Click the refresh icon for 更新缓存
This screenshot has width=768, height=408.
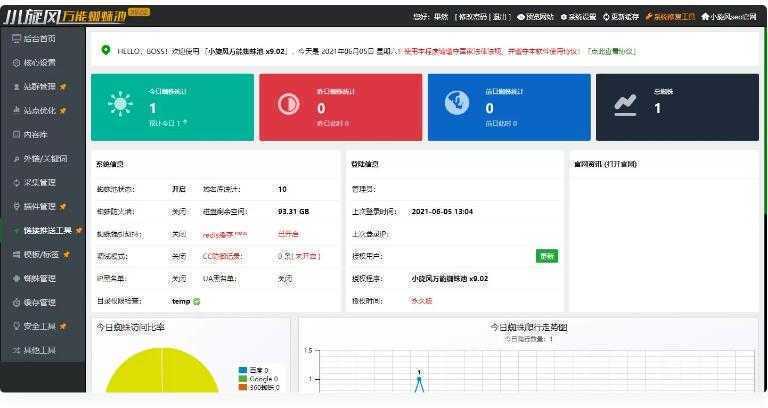click(606, 17)
